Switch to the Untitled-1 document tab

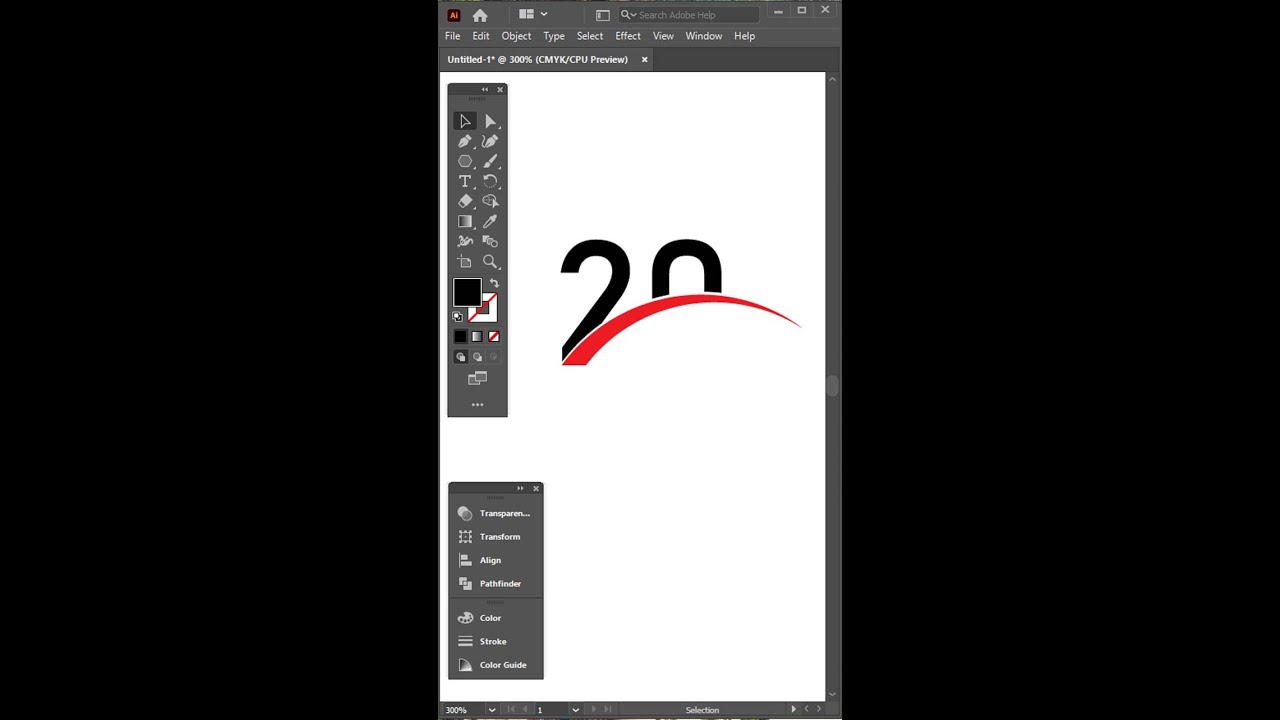pos(538,60)
